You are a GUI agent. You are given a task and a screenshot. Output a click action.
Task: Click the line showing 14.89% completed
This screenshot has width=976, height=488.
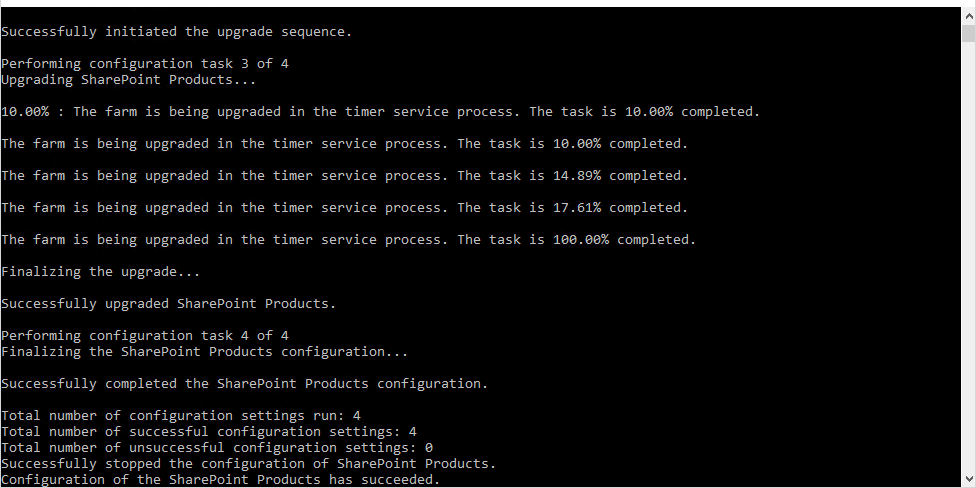[344, 176]
